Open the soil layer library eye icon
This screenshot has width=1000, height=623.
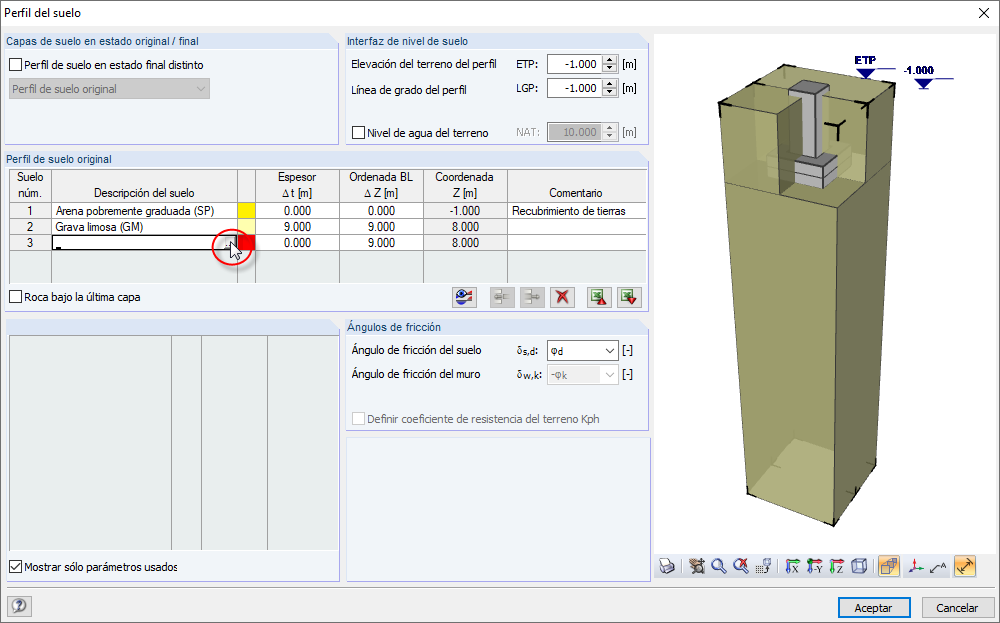(x=464, y=297)
